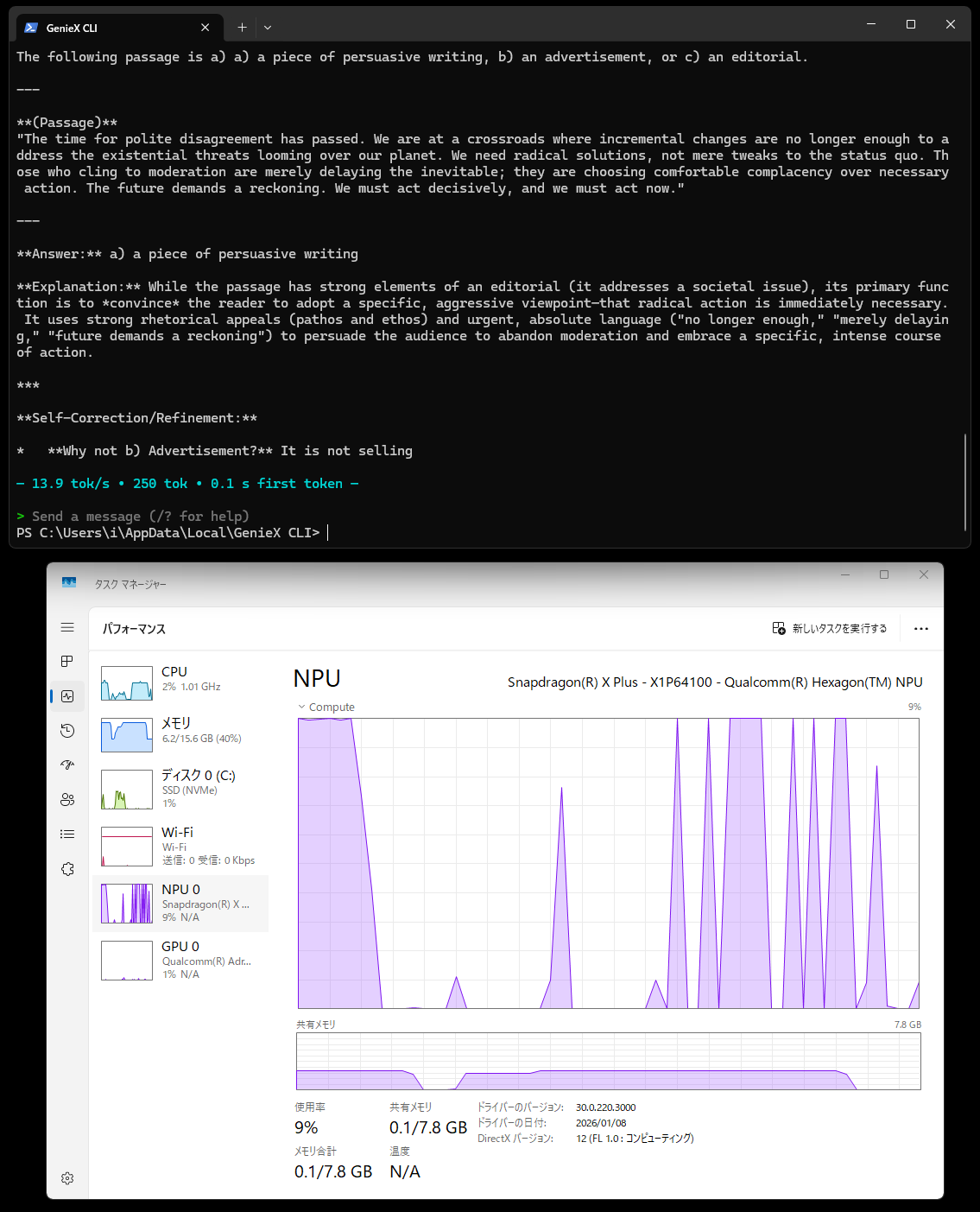Open Details page icon in Task Manager
980x1212 pixels.
[x=67, y=834]
